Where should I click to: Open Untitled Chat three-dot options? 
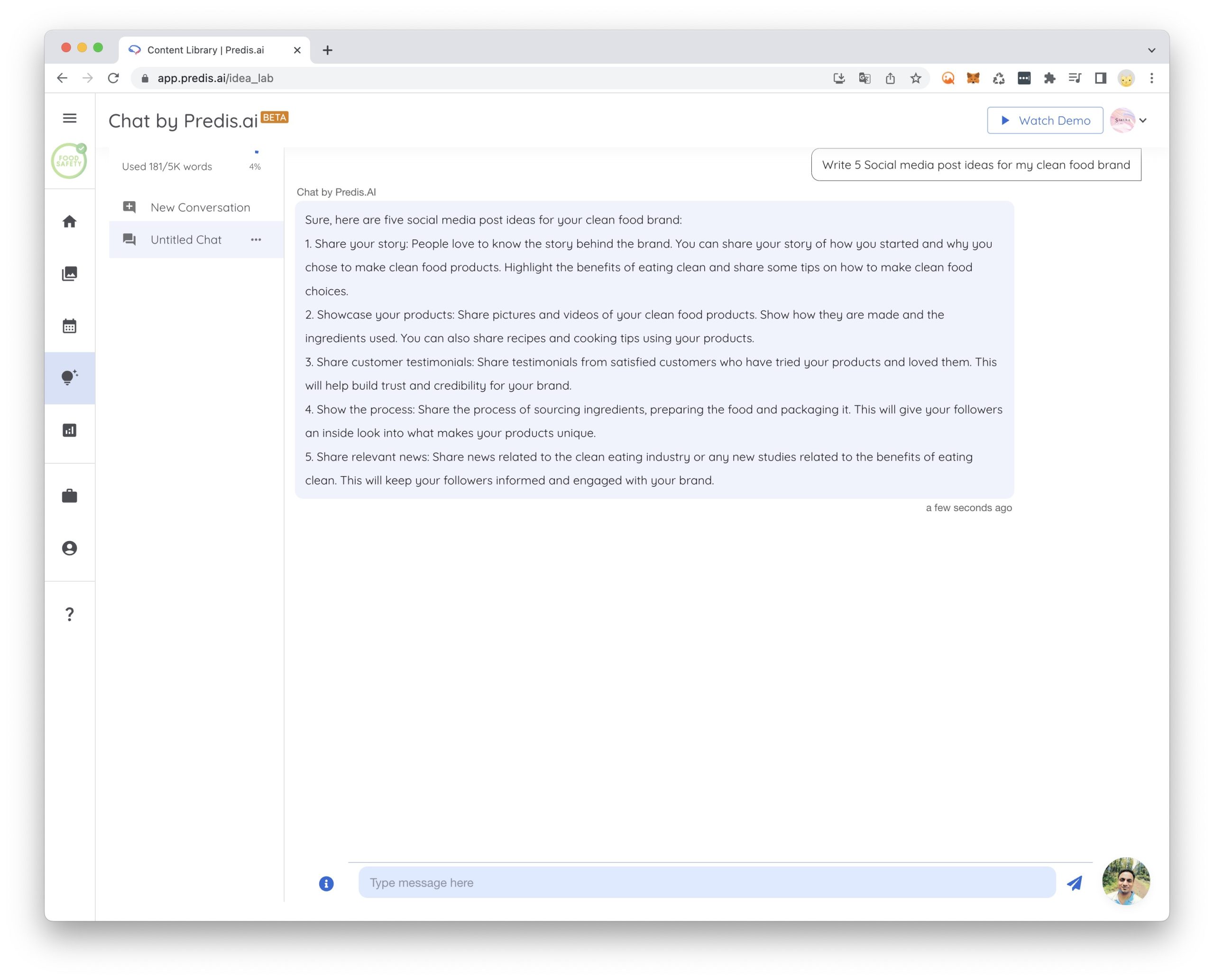point(256,239)
